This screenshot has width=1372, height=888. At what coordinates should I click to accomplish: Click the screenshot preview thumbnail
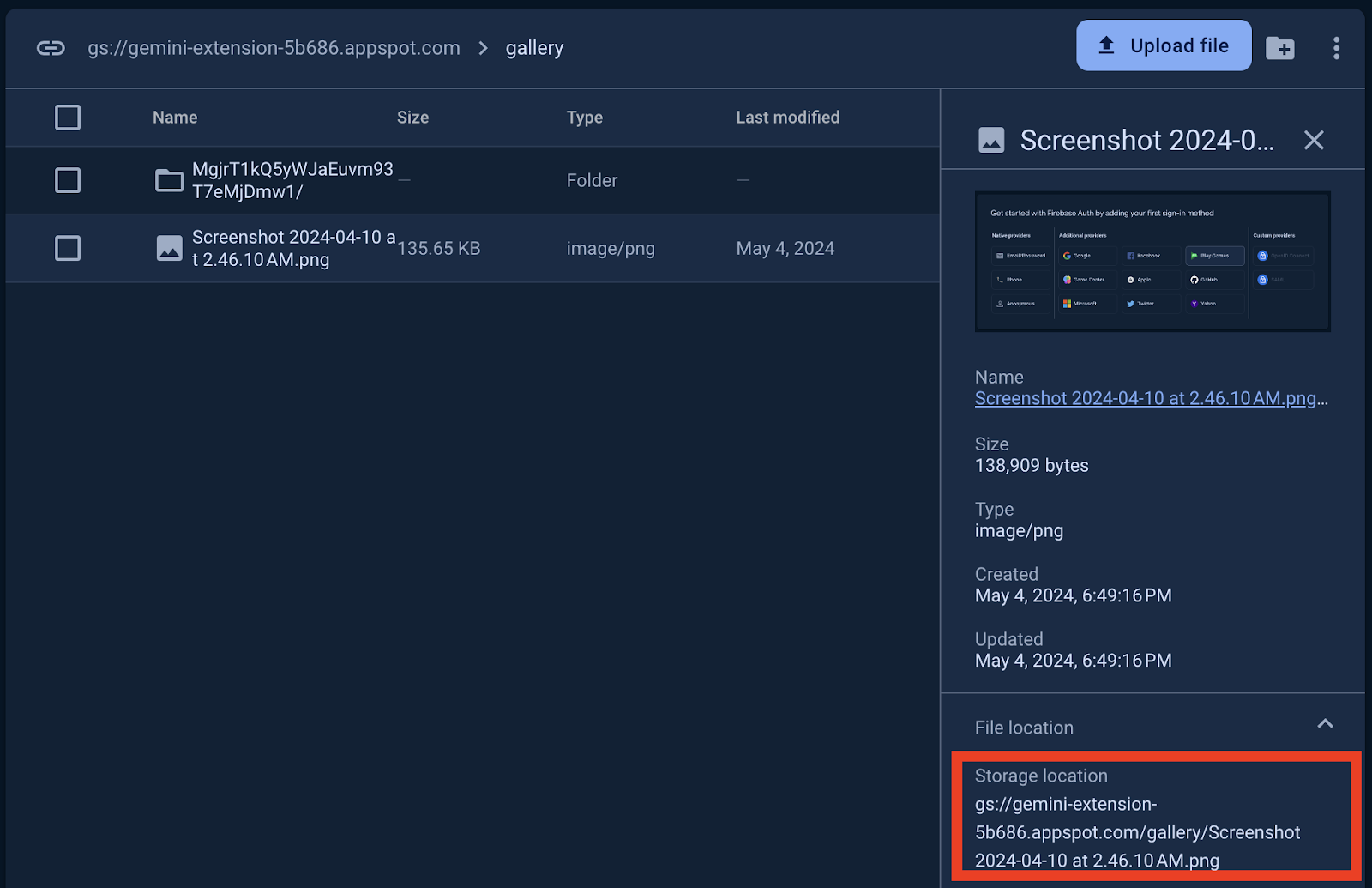click(1152, 262)
